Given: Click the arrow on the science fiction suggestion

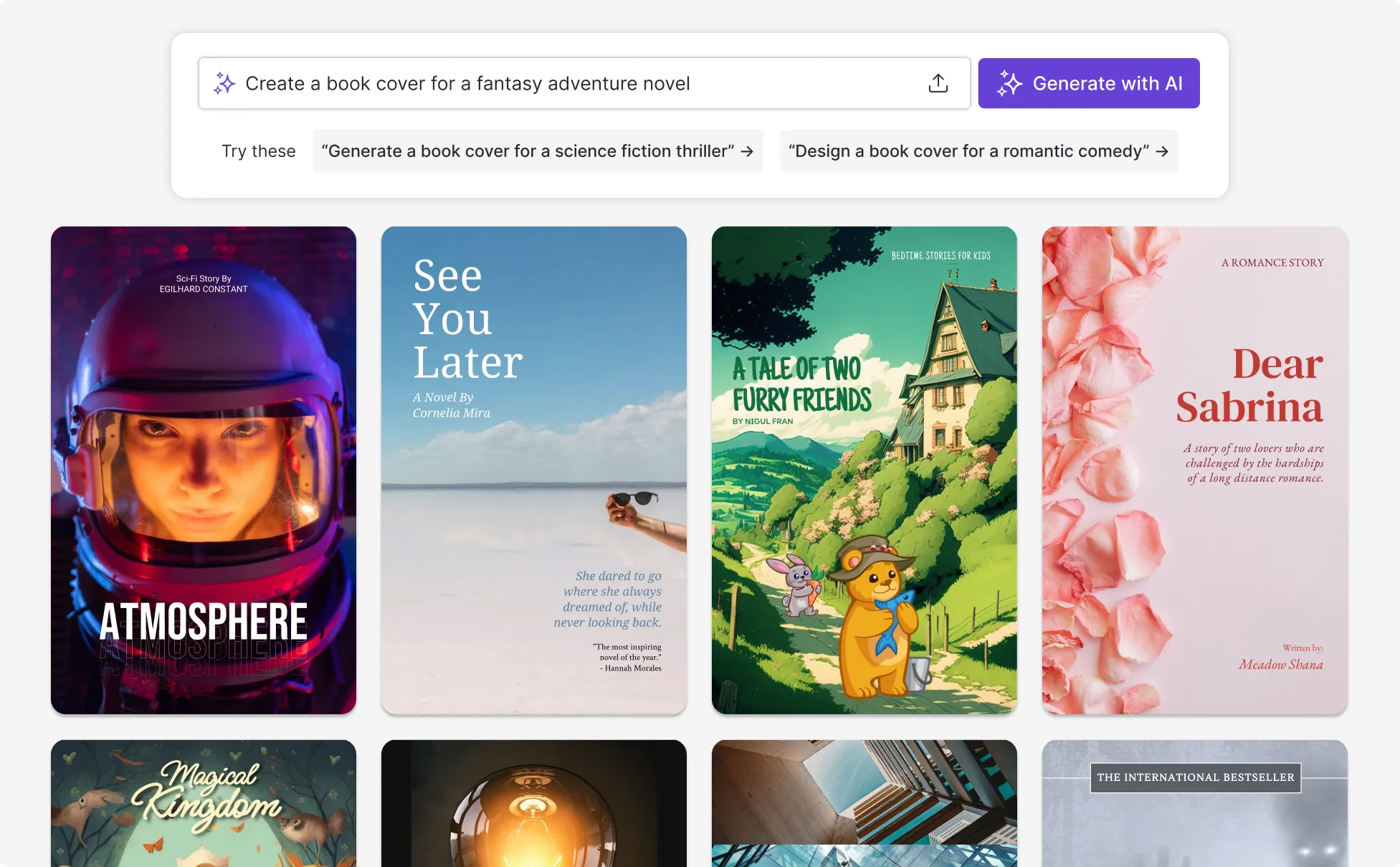Looking at the screenshot, I should (748, 151).
